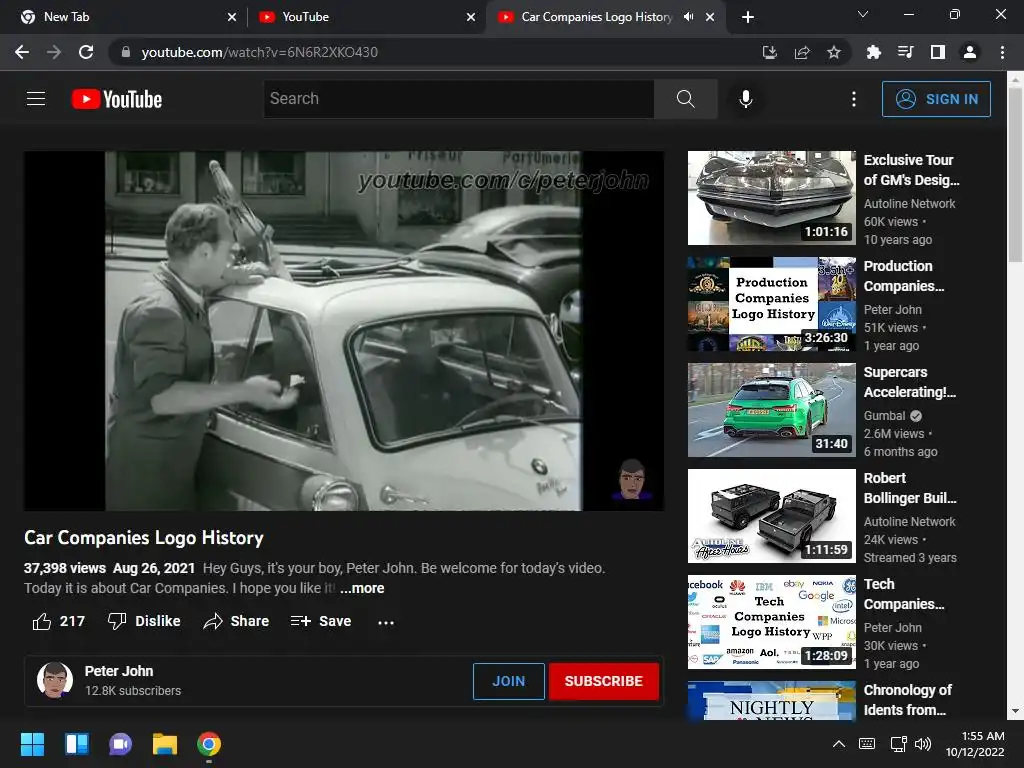Click the share page icon in address bar
Screen dimensions: 1024x768
pos(802,52)
